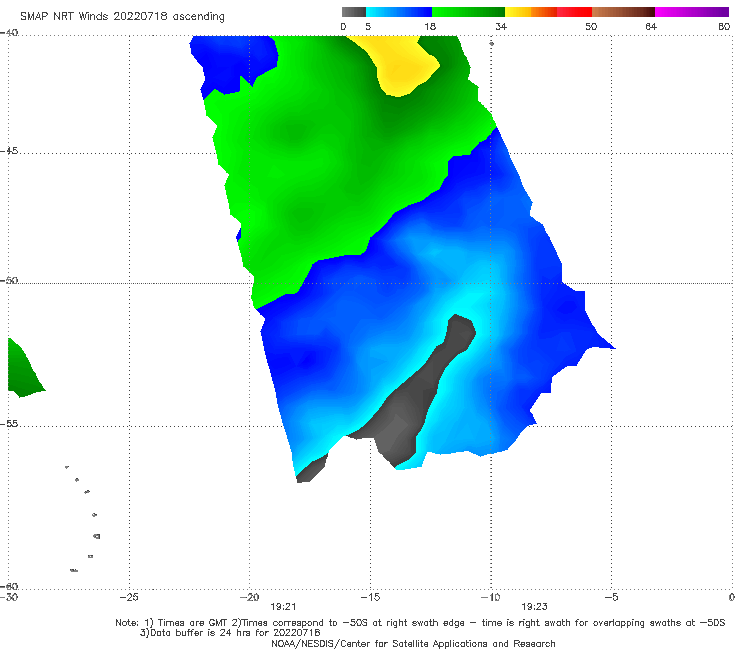This screenshot has width=740, height=650.
Task: Click the longitude label '-20'
Action: pos(249,597)
